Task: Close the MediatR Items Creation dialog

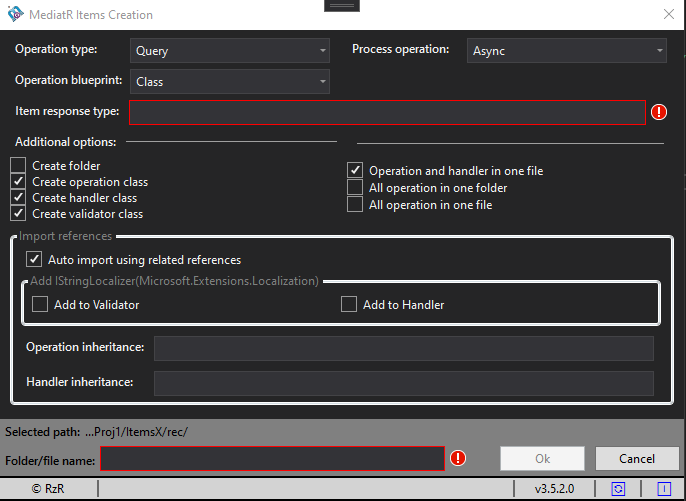Action: 668,14
